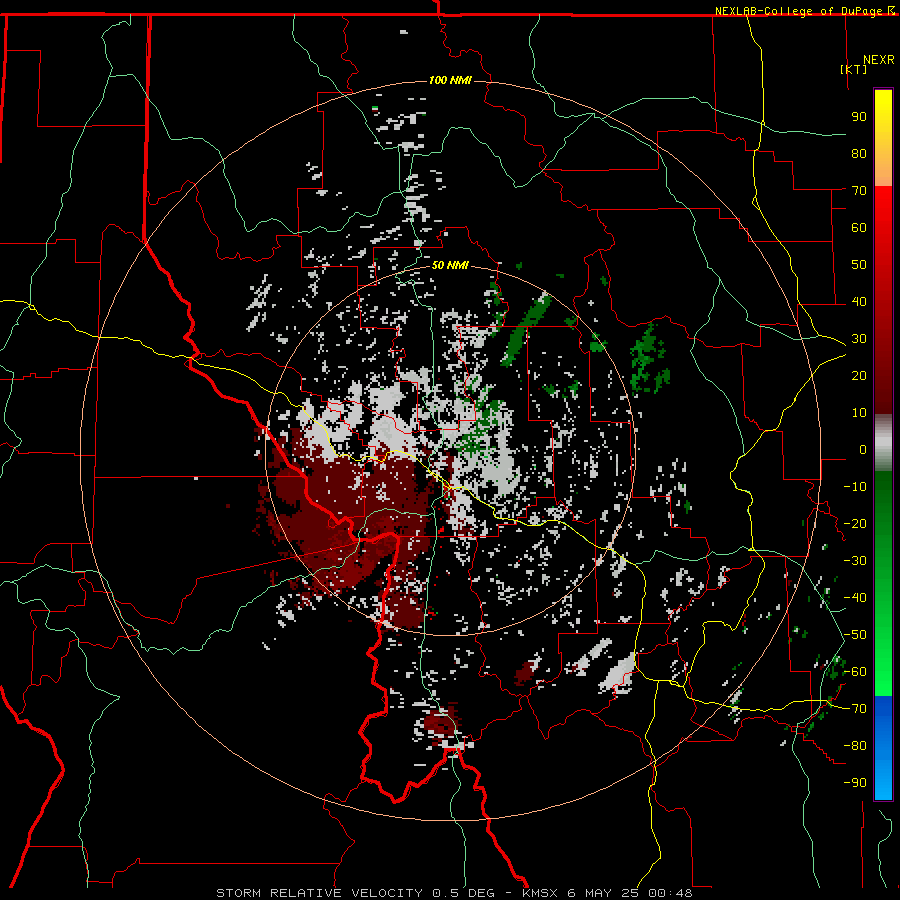Click the 50 value on velocity scale
The height and width of the screenshot is (900, 900).
click(859, 265)
